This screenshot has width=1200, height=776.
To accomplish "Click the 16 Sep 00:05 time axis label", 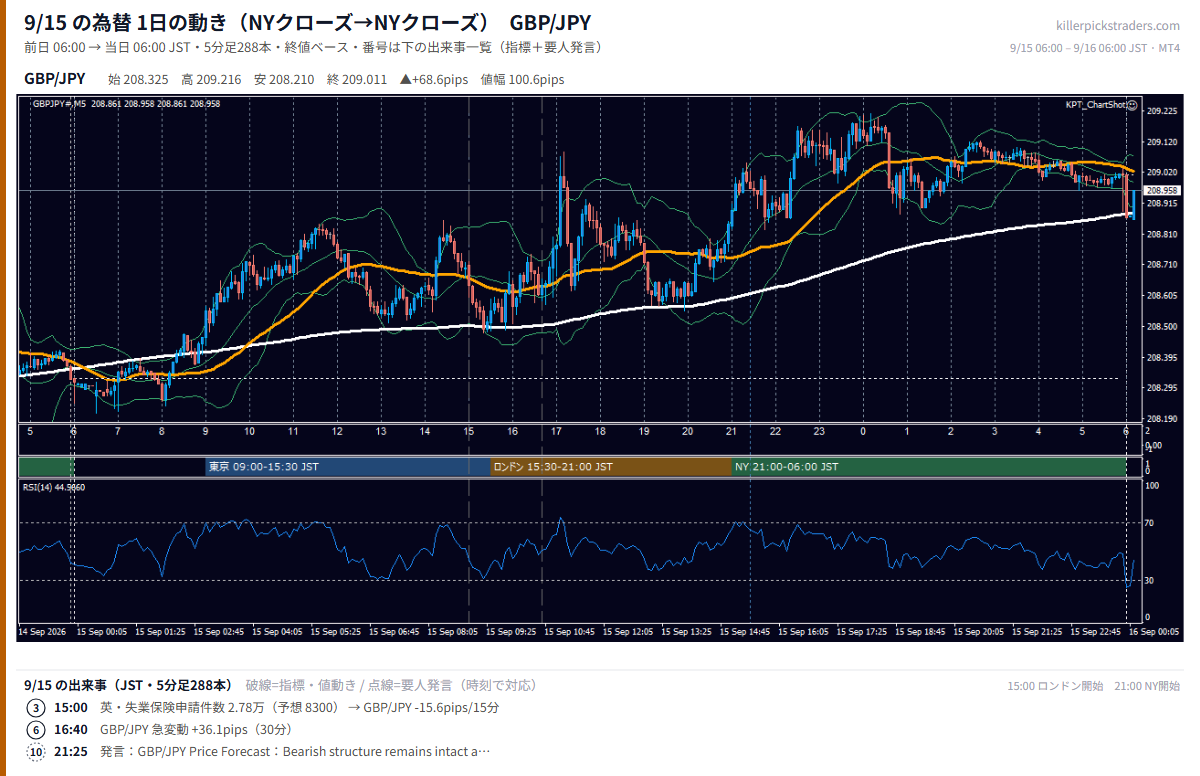I will [x=1154, y=632].
